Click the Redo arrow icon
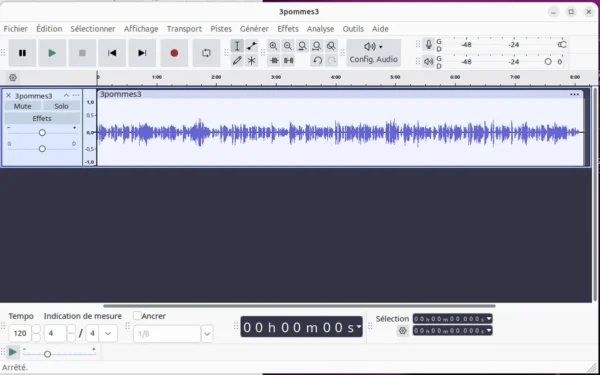This screenshot has width=600, height=375. coord(332,60)
